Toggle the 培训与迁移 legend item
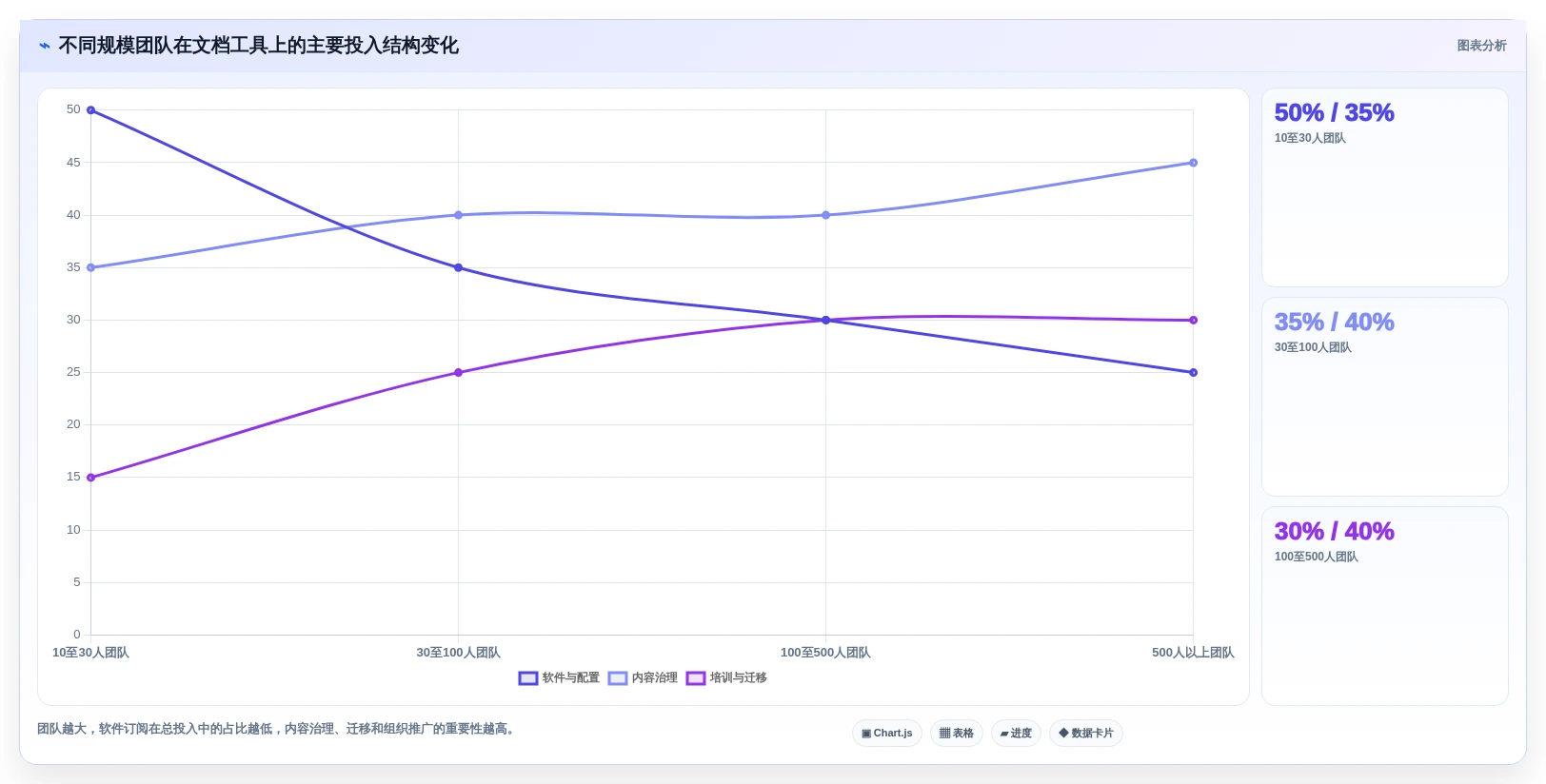Viewport: 1546px width, 784px height. click(726, 678)
